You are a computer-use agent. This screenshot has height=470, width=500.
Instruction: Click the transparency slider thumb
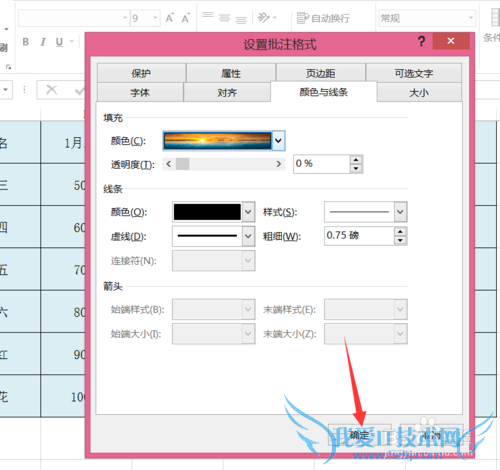pyautogui.click(x=182, y=164)
